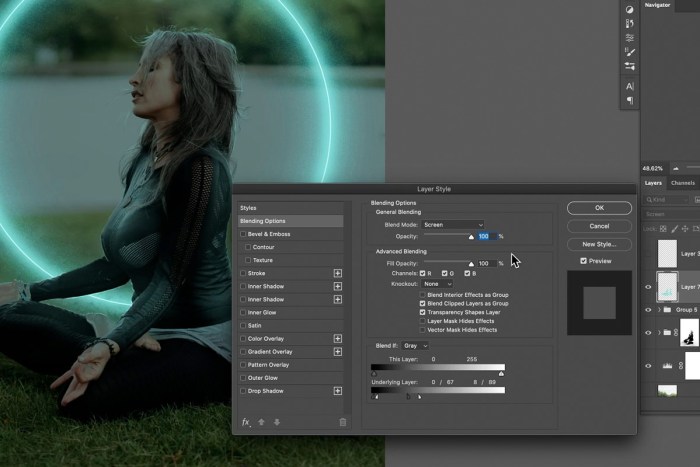Viewport: 700px width, 467px height.
Task: Enable the Stroke checkbox
Action: pos(243,273)
